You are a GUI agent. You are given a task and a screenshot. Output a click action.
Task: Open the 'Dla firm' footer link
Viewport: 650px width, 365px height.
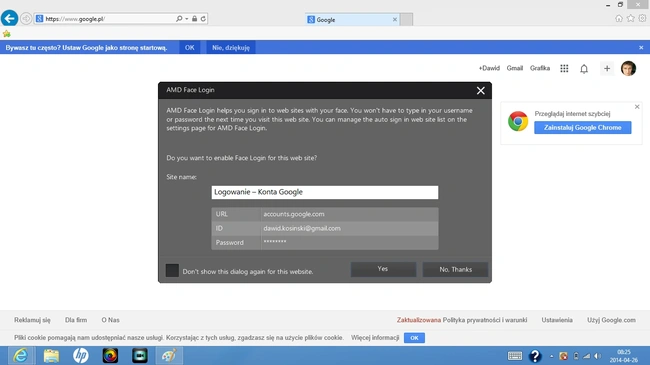(76, 320)
